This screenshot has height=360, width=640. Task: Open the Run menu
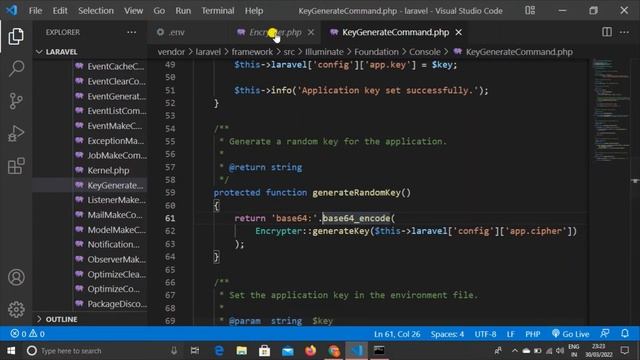pyautogui.click(x=183, y=11)
